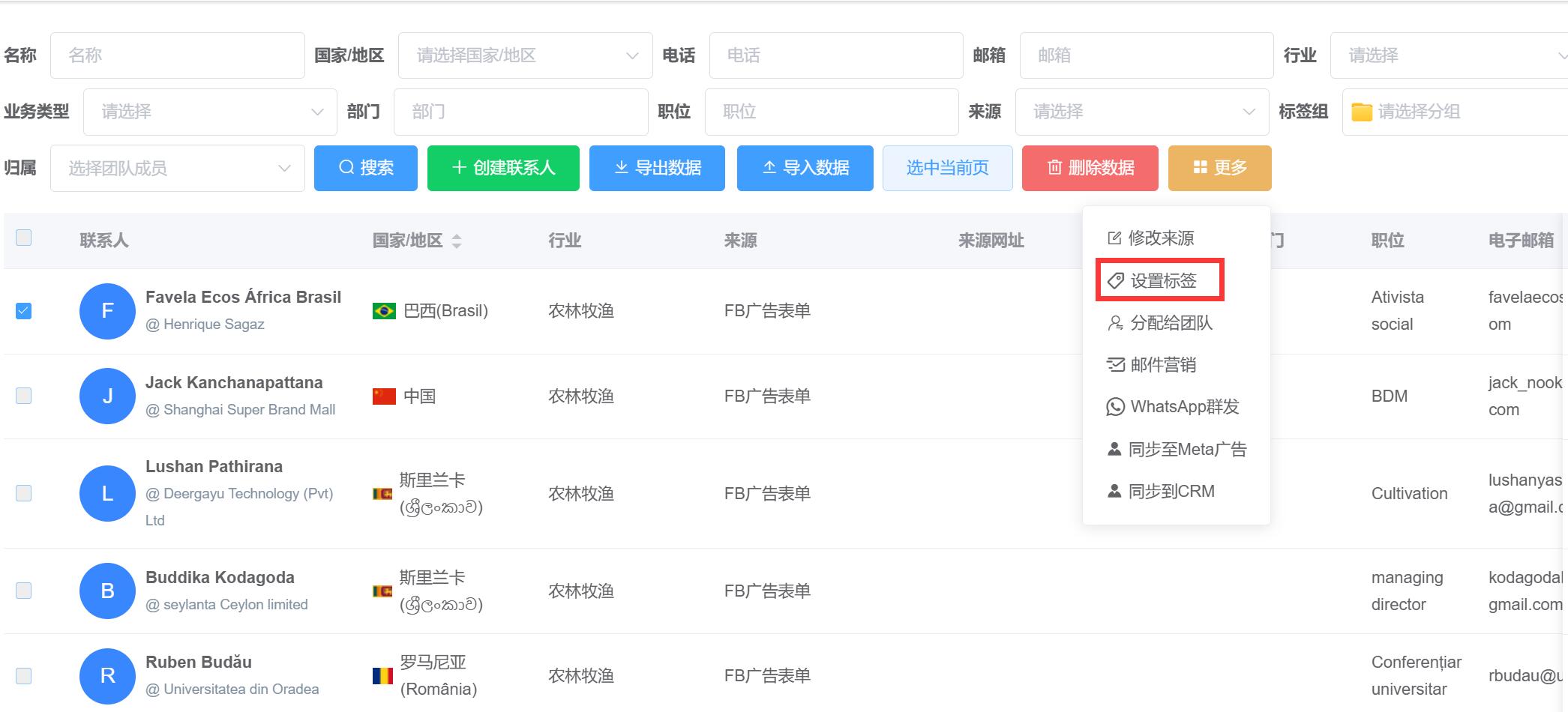Click the 设置标签 tag icon
Image resolution: width=1568 pixels, height=712 pixels.
click(x=1114, y=280)
